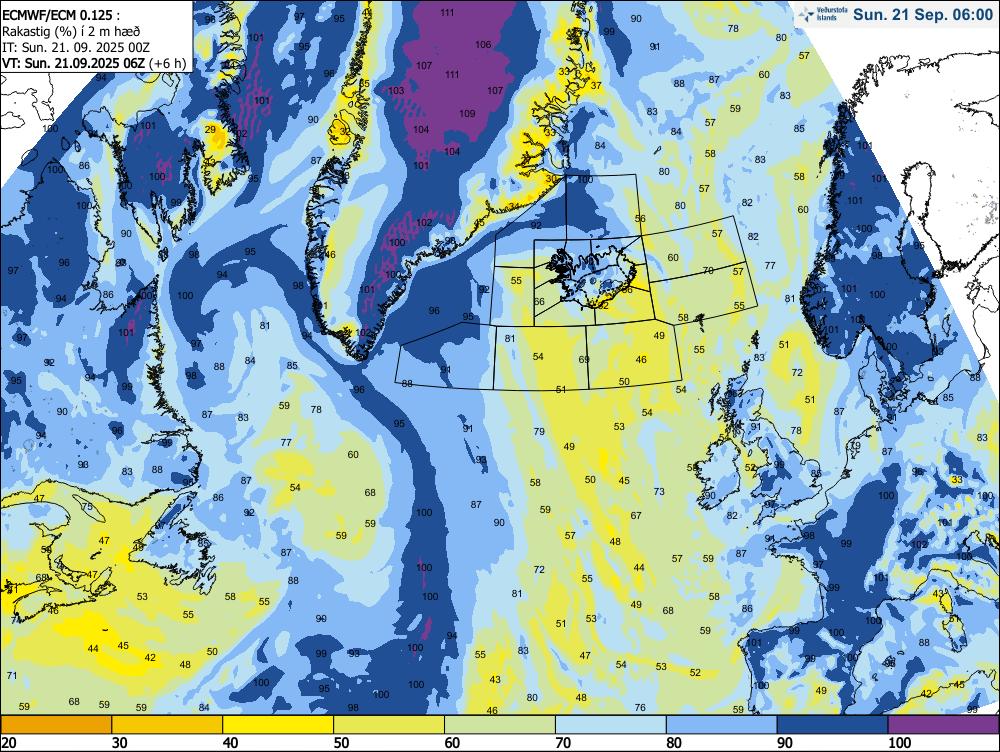Pick the dark navy 90–100 legend swatch
The height and width of the screenshot is (752, 1000).
pos(832,725)
